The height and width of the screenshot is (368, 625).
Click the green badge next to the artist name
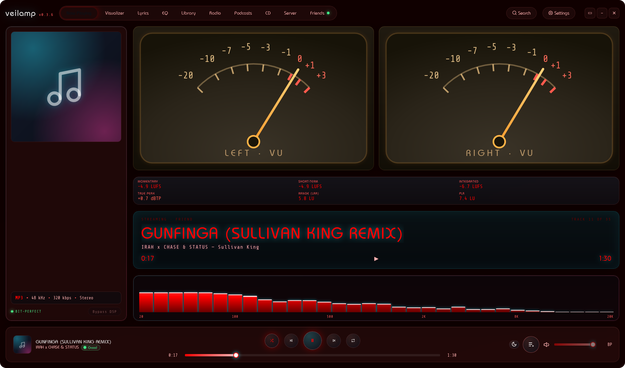coord(90,348)
